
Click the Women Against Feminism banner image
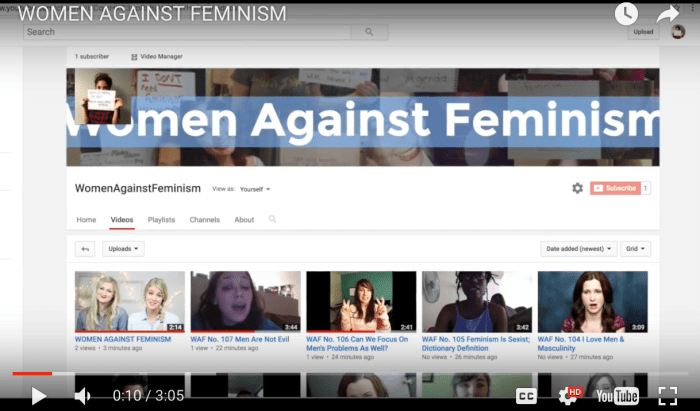pos(363,117)
